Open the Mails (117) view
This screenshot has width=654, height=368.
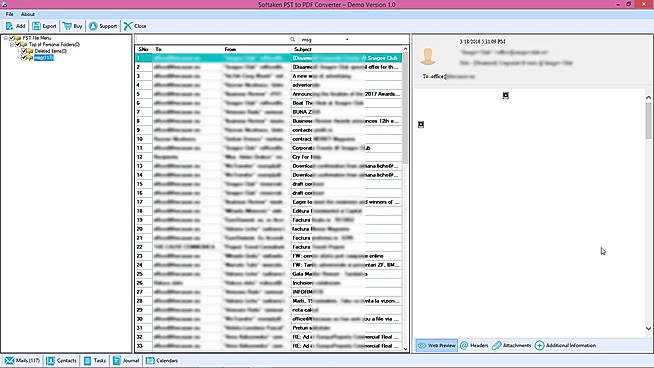point(22,360)
